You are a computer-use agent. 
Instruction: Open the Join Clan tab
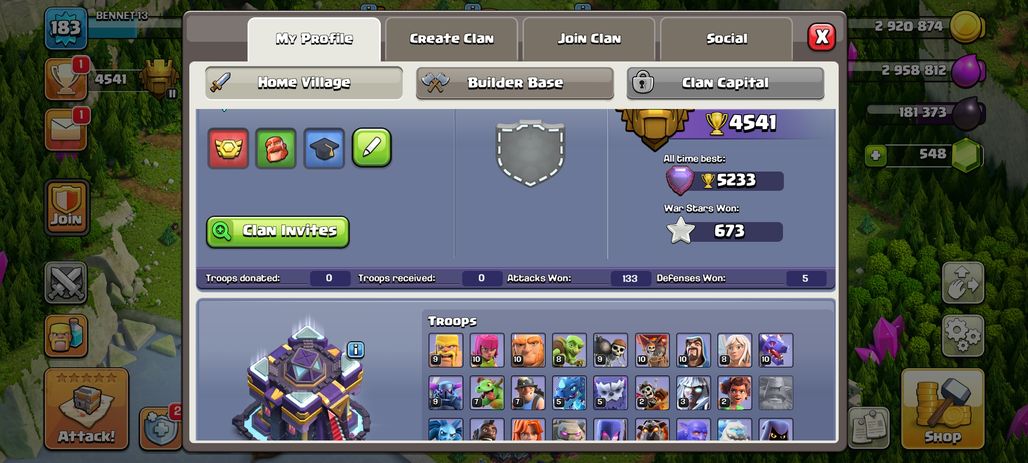589,39
